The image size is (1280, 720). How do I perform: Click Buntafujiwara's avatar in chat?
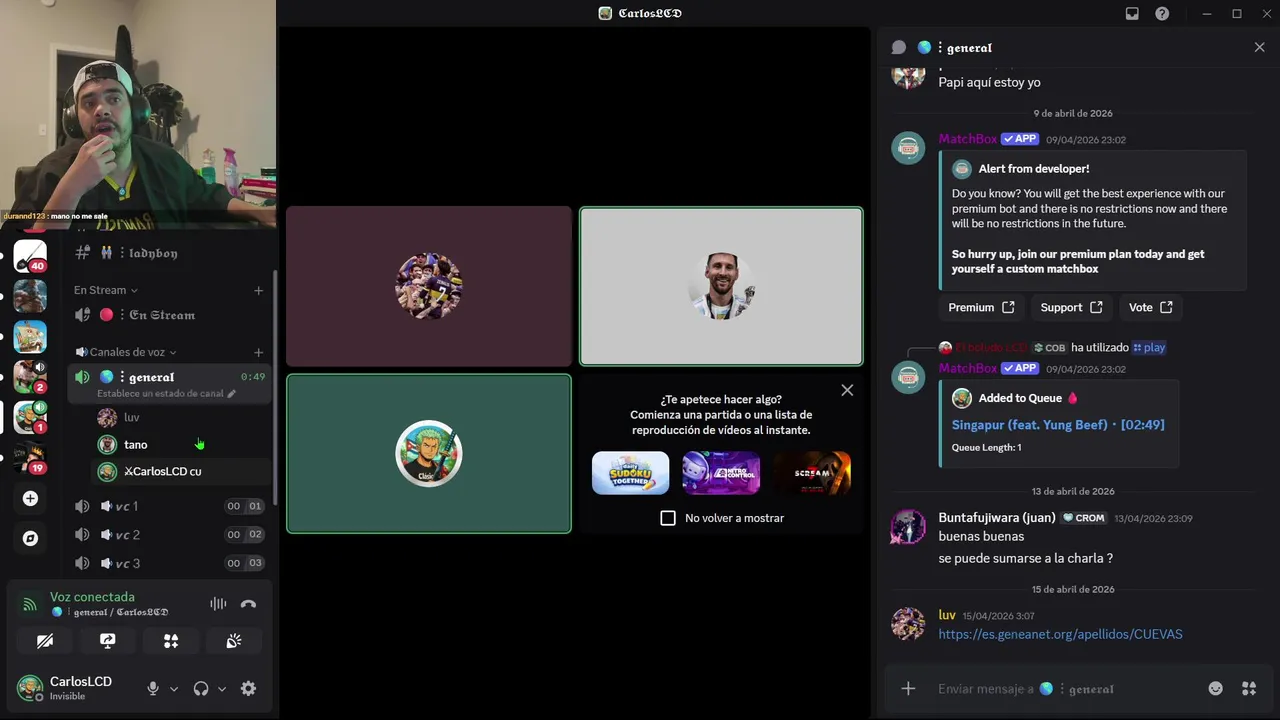(x=908, y=526)
